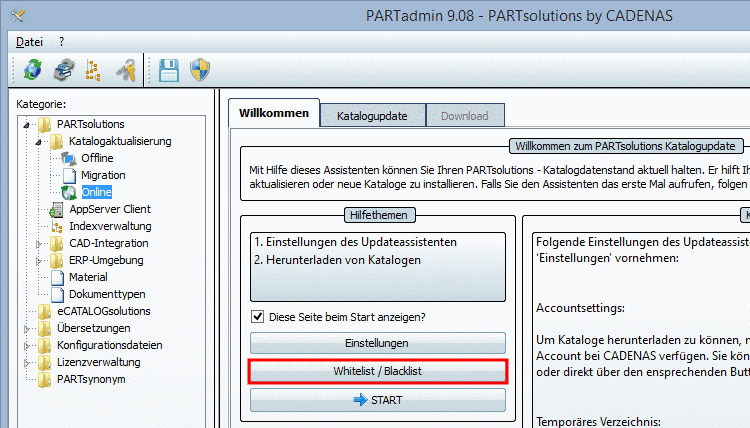This screenshot has width=750, height=428.
Task: Click the PARTadmin app icon in title bar
Action: pos(18,15)
